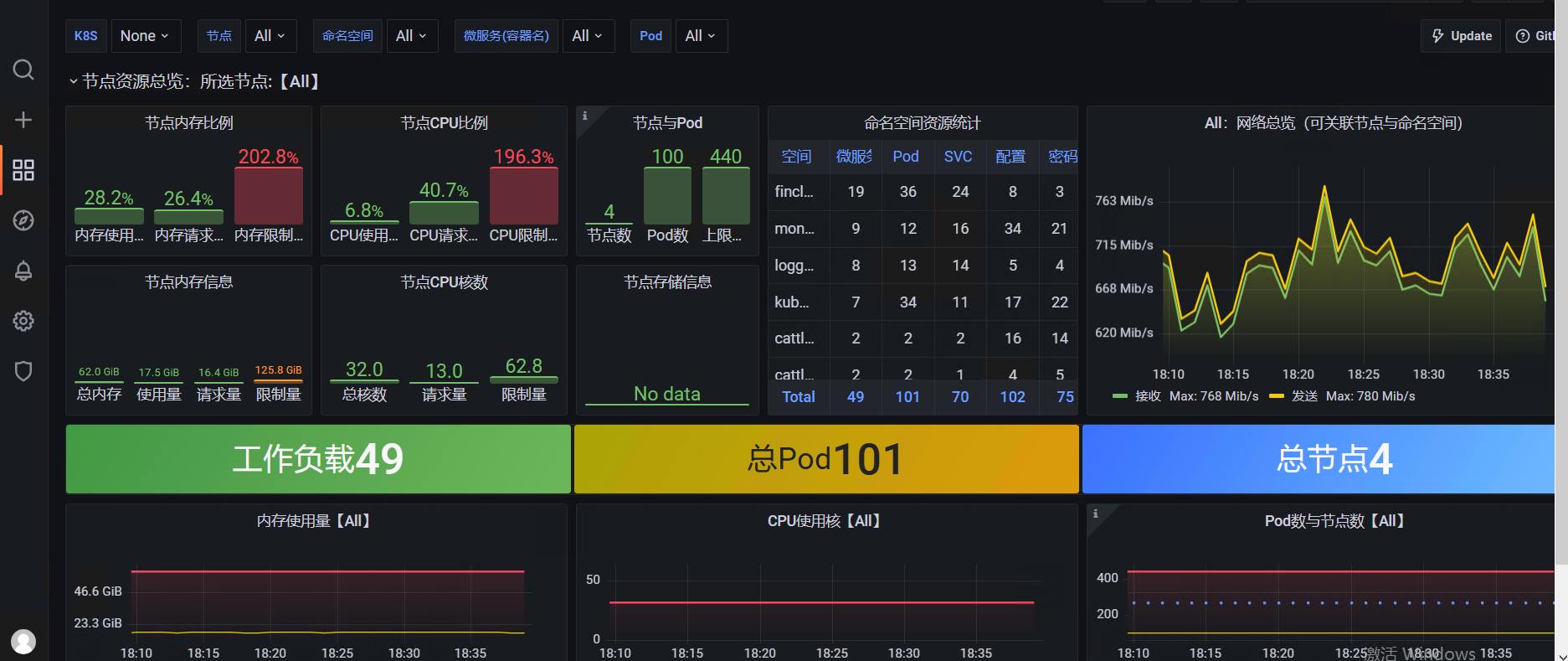Click the user avatar in sidebar

click(23, 642)
